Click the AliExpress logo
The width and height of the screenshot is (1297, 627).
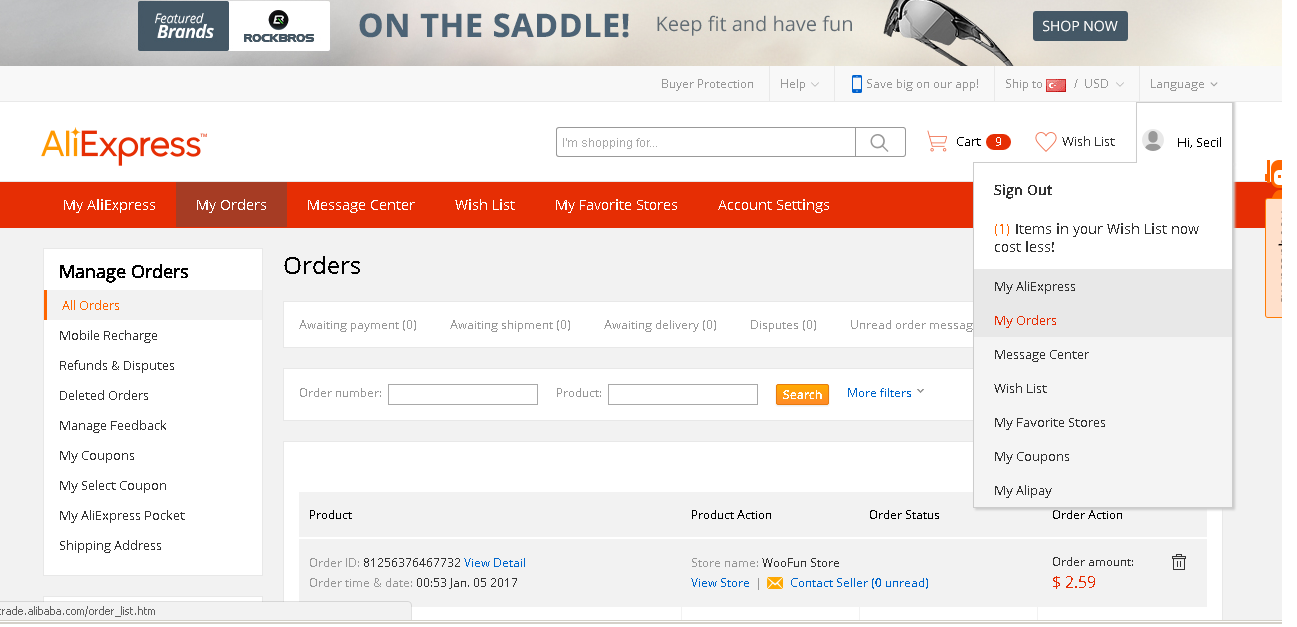pyautogui.click(x=124, y=145)
